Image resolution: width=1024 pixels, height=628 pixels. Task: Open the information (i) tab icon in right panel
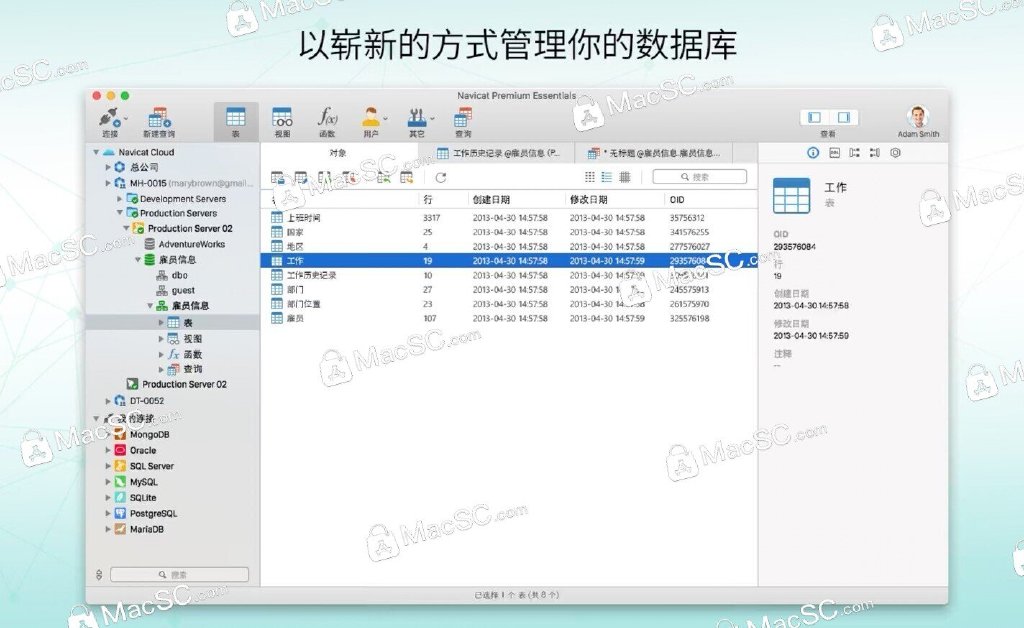pyautogui.click(x=813, y=153)
